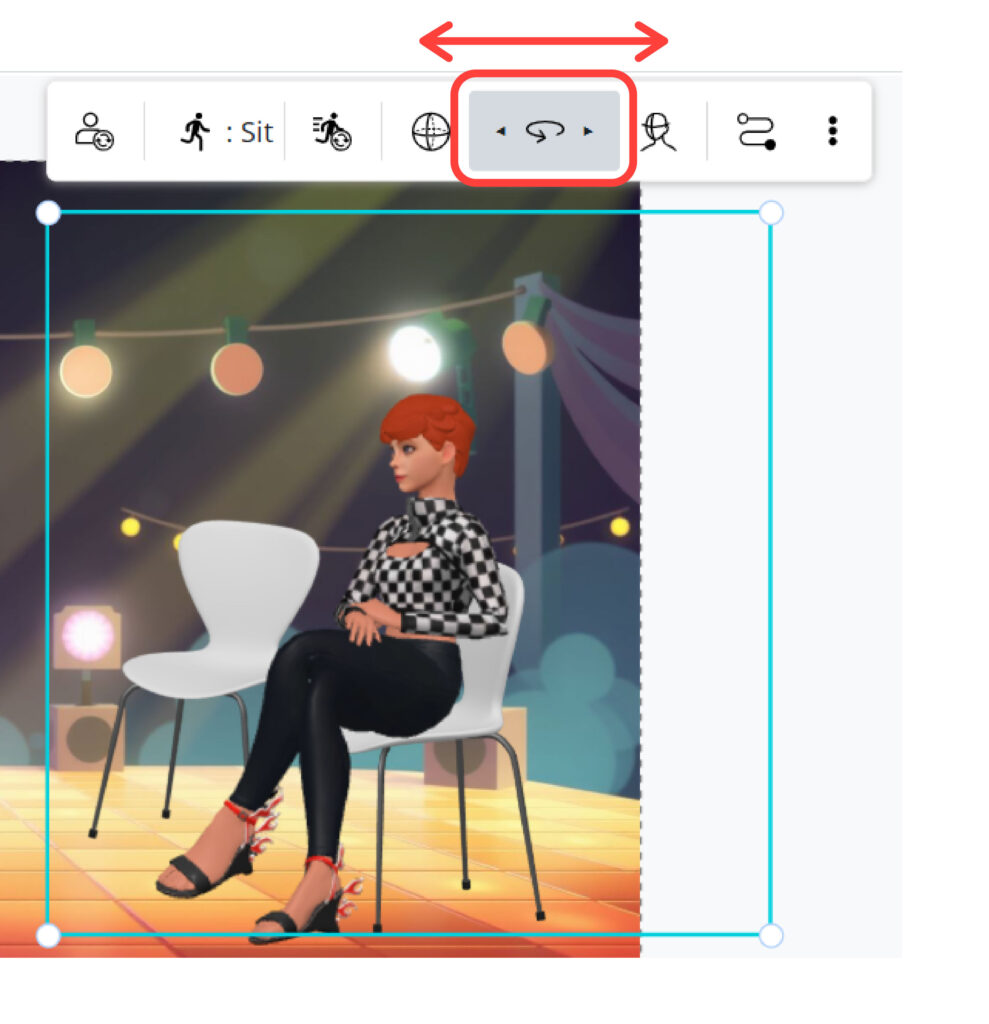Click the Sit label in toolbar
The width and height of the screenshot is (989, 1024).
click(255, 131)
